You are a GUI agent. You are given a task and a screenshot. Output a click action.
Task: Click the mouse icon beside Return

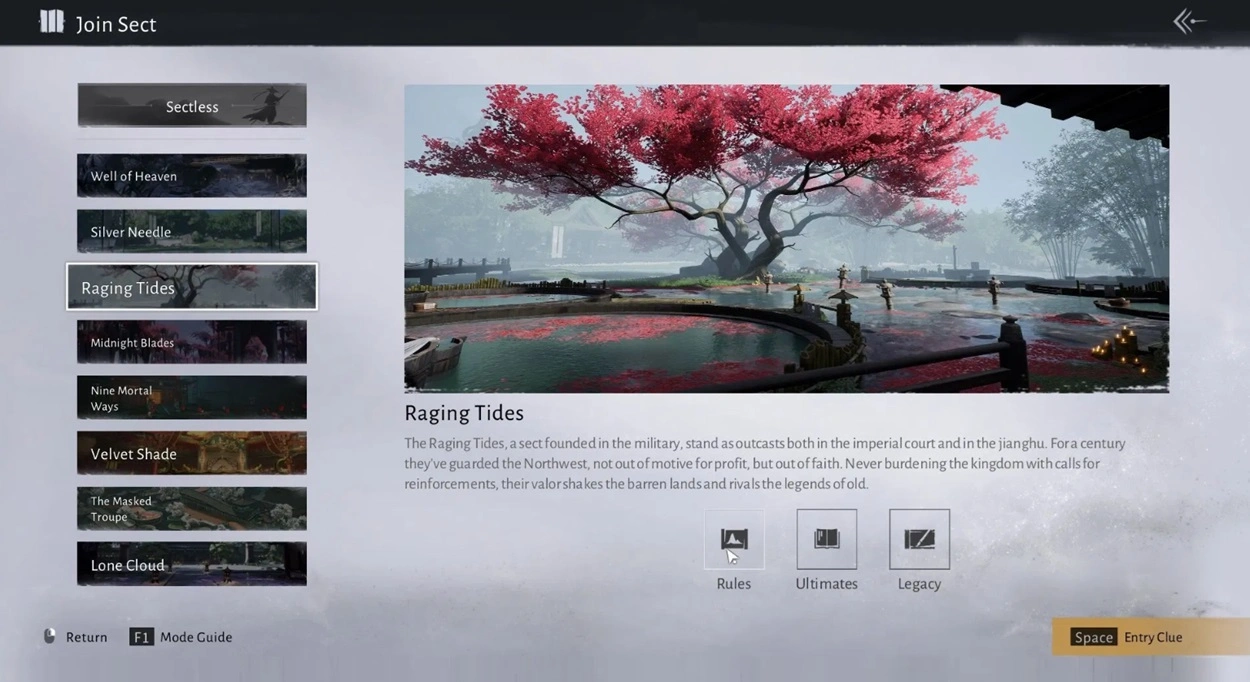[50, 636]
